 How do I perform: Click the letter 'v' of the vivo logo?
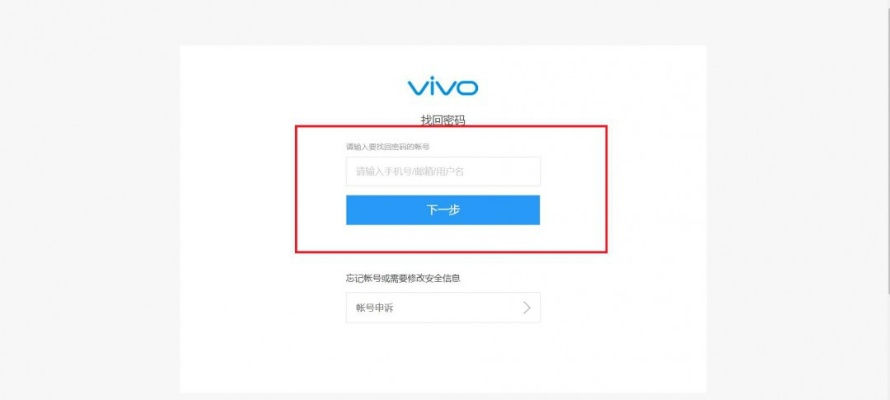(417, 88)
